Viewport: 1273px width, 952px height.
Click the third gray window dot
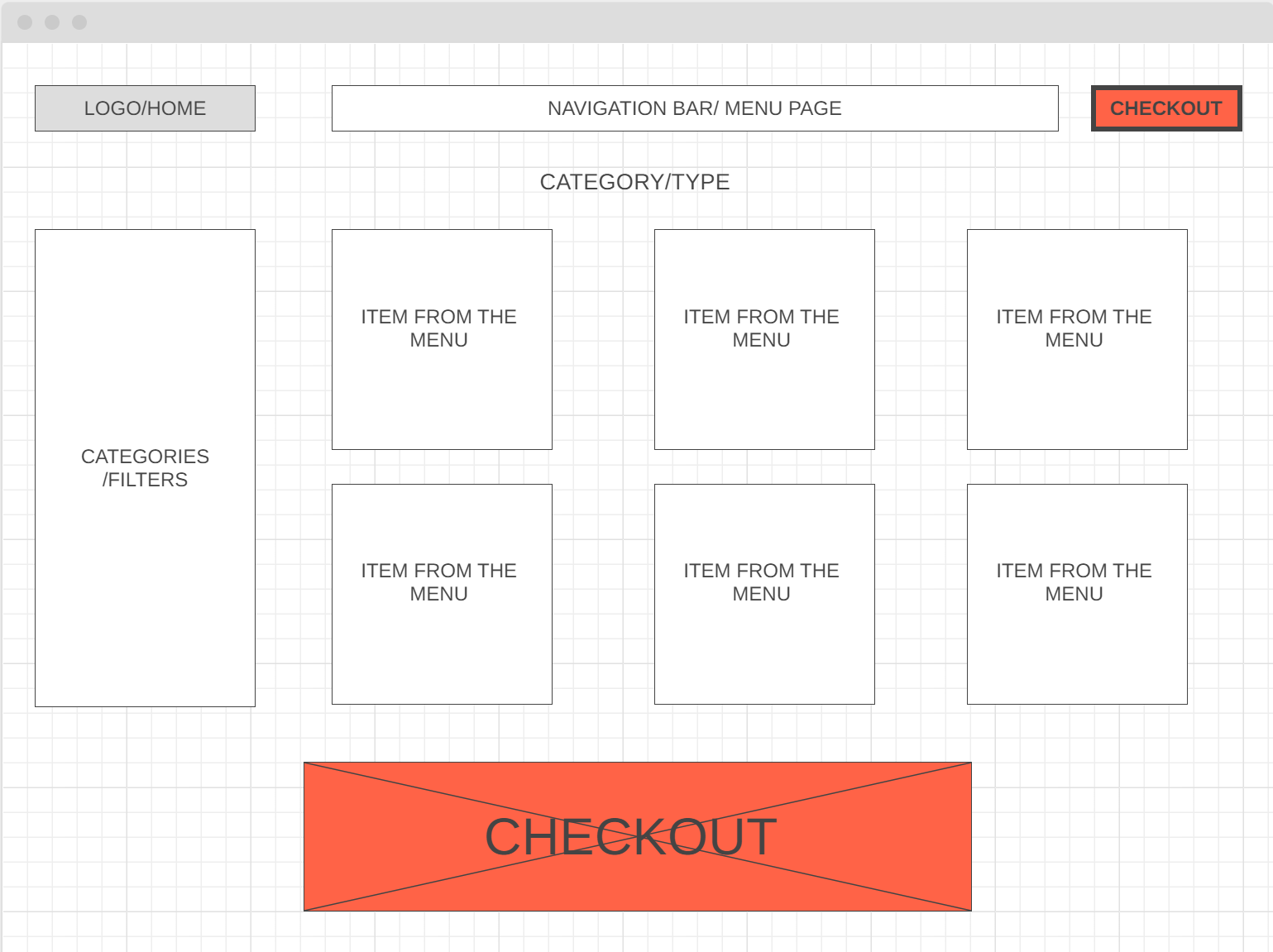coord(79,22)
